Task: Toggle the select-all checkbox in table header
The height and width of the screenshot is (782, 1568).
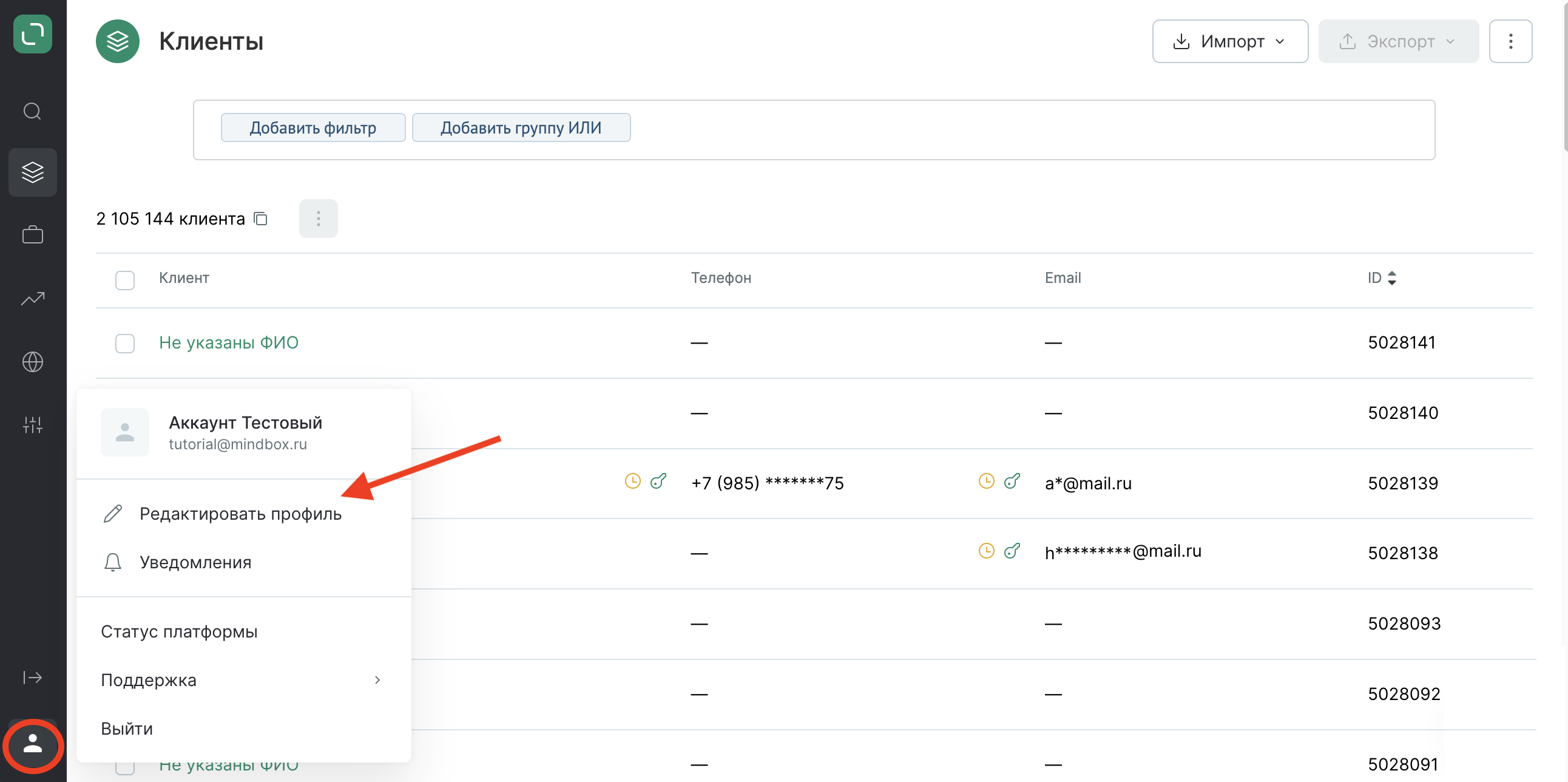Action: [125, 280]
